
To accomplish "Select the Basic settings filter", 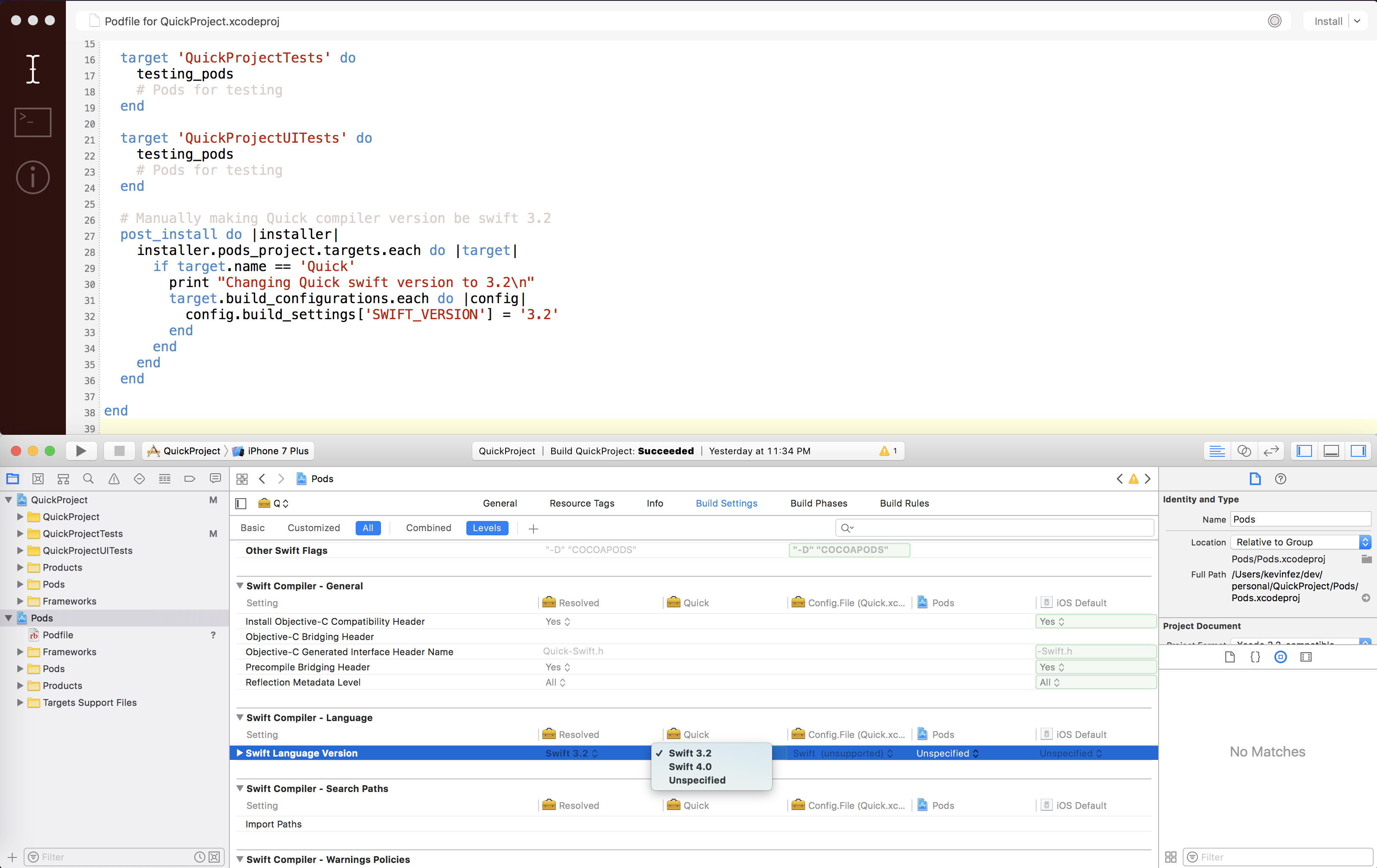I will click(253, 528).
